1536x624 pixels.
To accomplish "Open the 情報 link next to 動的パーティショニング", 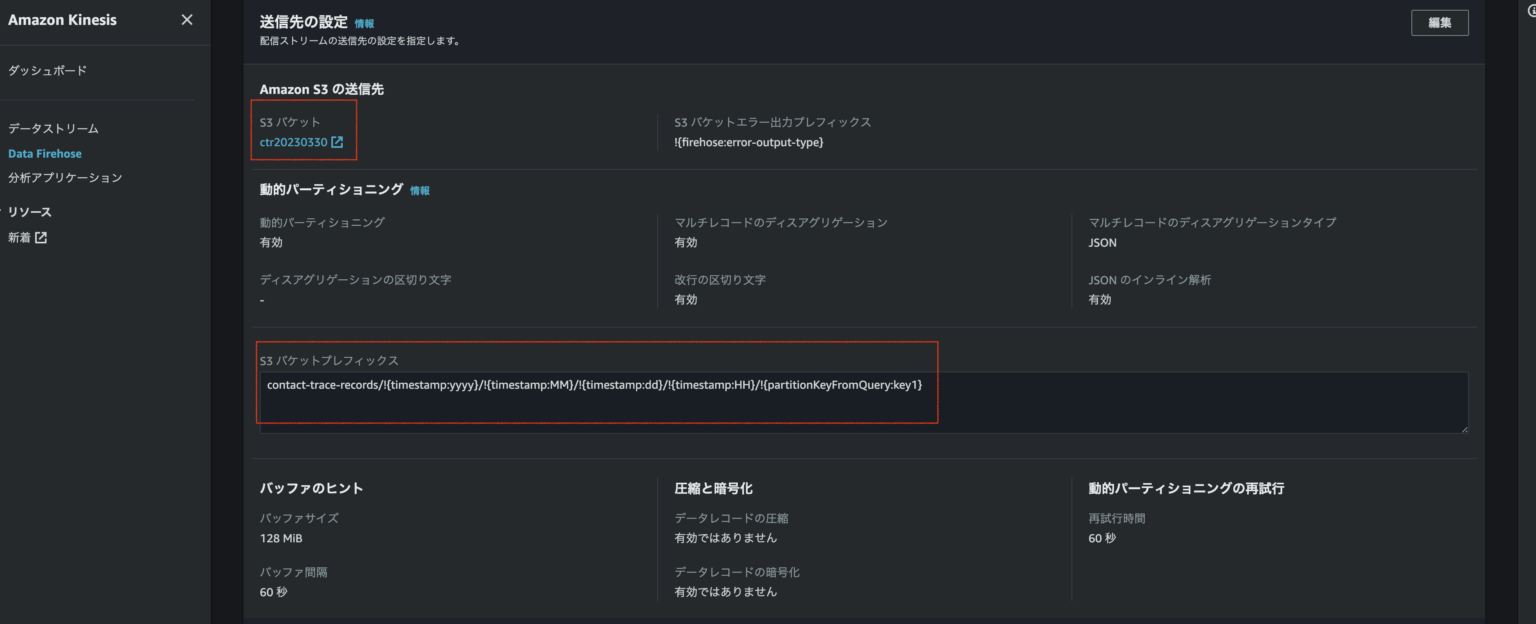I will coord(419,189).
